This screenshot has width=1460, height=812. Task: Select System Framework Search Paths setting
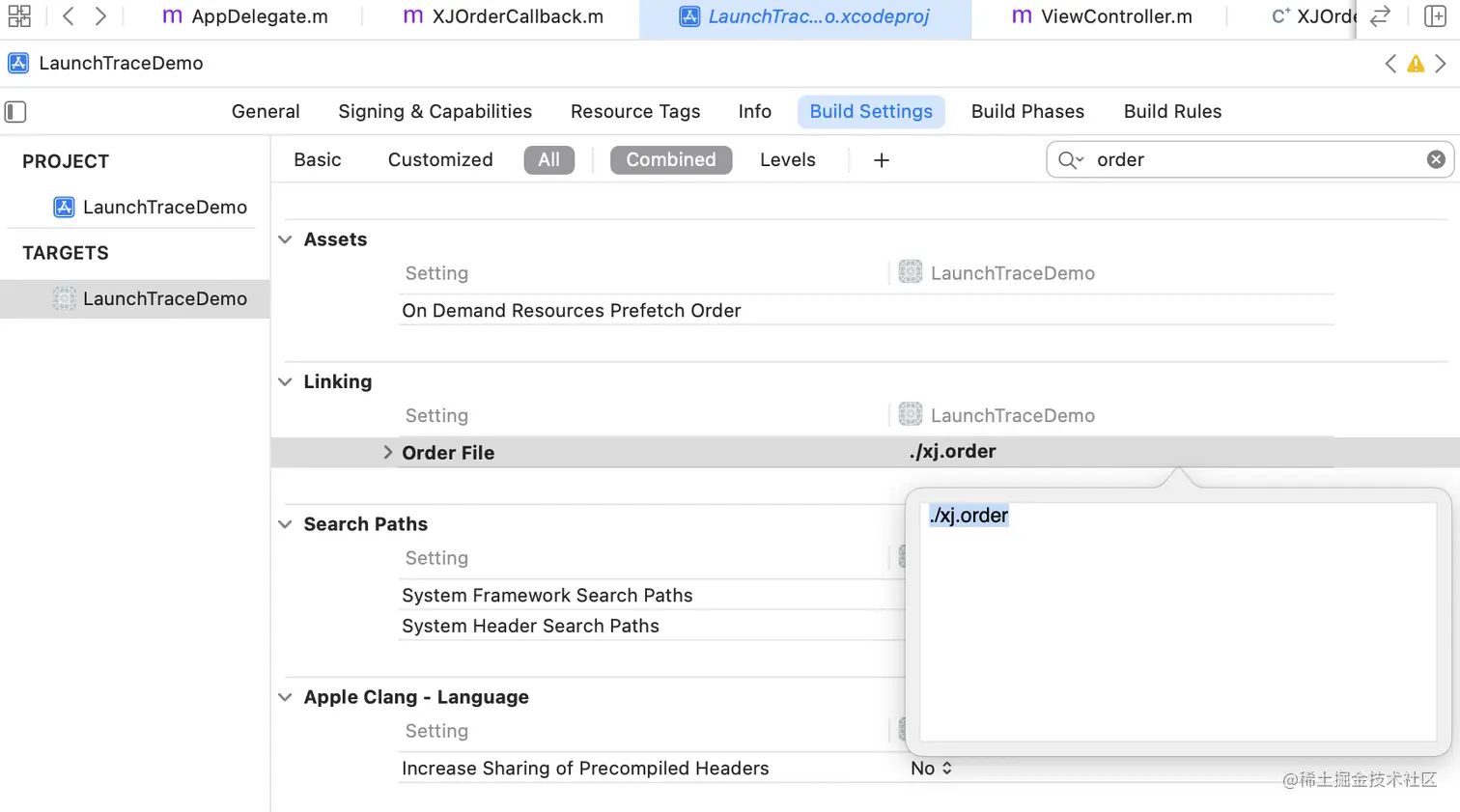click(547, 595)
